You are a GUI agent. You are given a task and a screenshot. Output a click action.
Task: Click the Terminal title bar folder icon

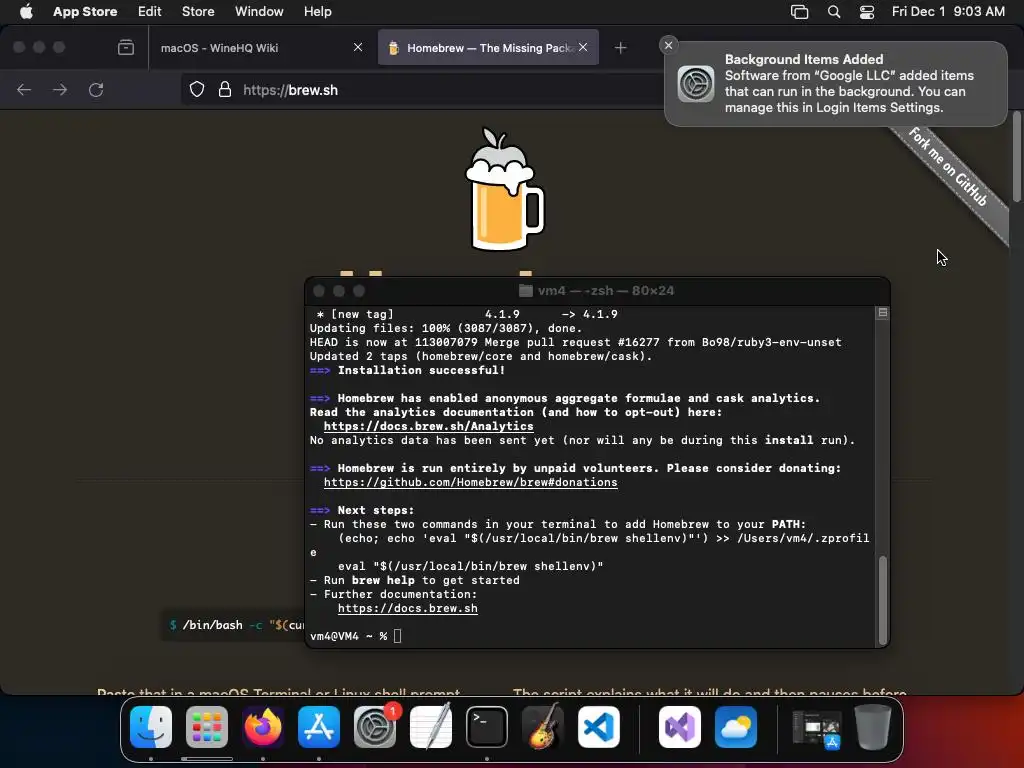[x=526, y=291]
